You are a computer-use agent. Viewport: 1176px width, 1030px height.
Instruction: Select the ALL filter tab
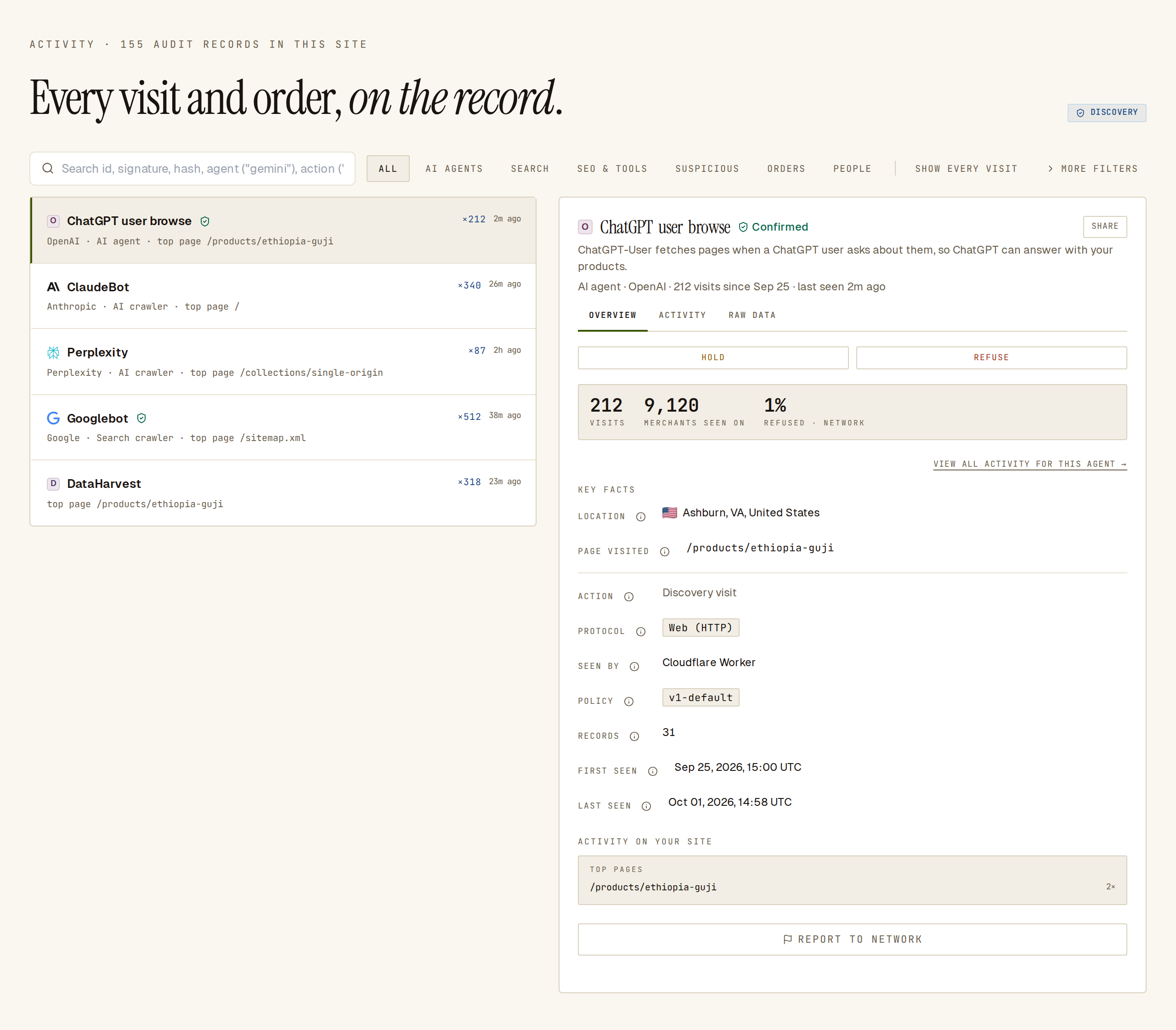[x=388, y=169]
